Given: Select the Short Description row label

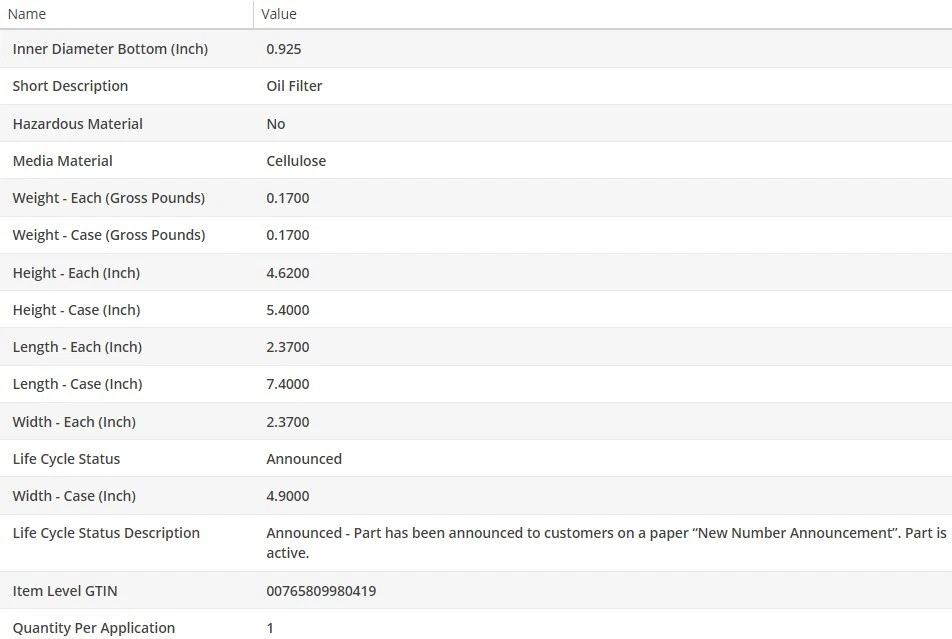Looking at the screenshot, I should [x=70, y=86].
